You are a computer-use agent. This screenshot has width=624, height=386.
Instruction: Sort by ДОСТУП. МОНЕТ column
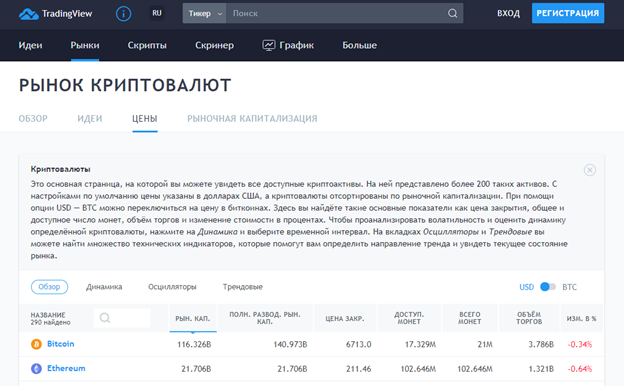409,318
